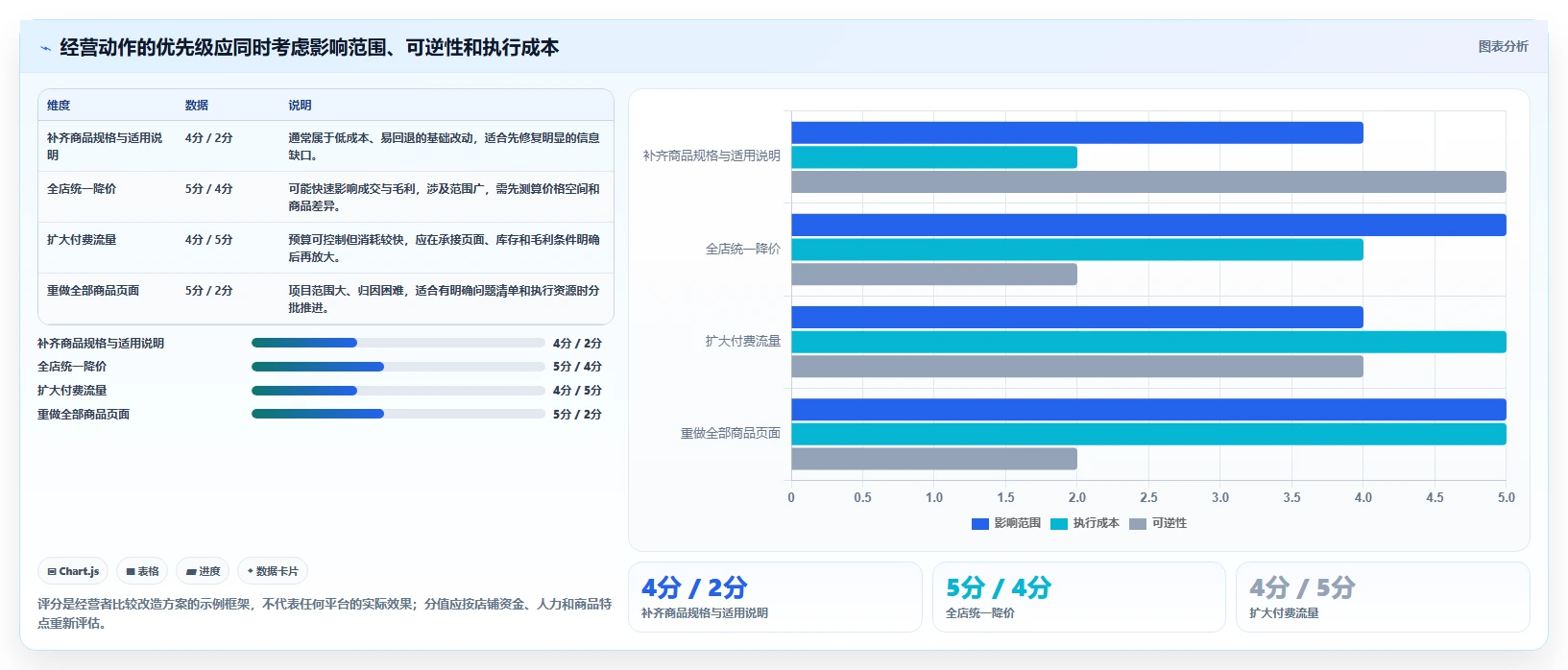Click the 影响范围 bar for 扩大付费流量

[x=1077, y=317]
